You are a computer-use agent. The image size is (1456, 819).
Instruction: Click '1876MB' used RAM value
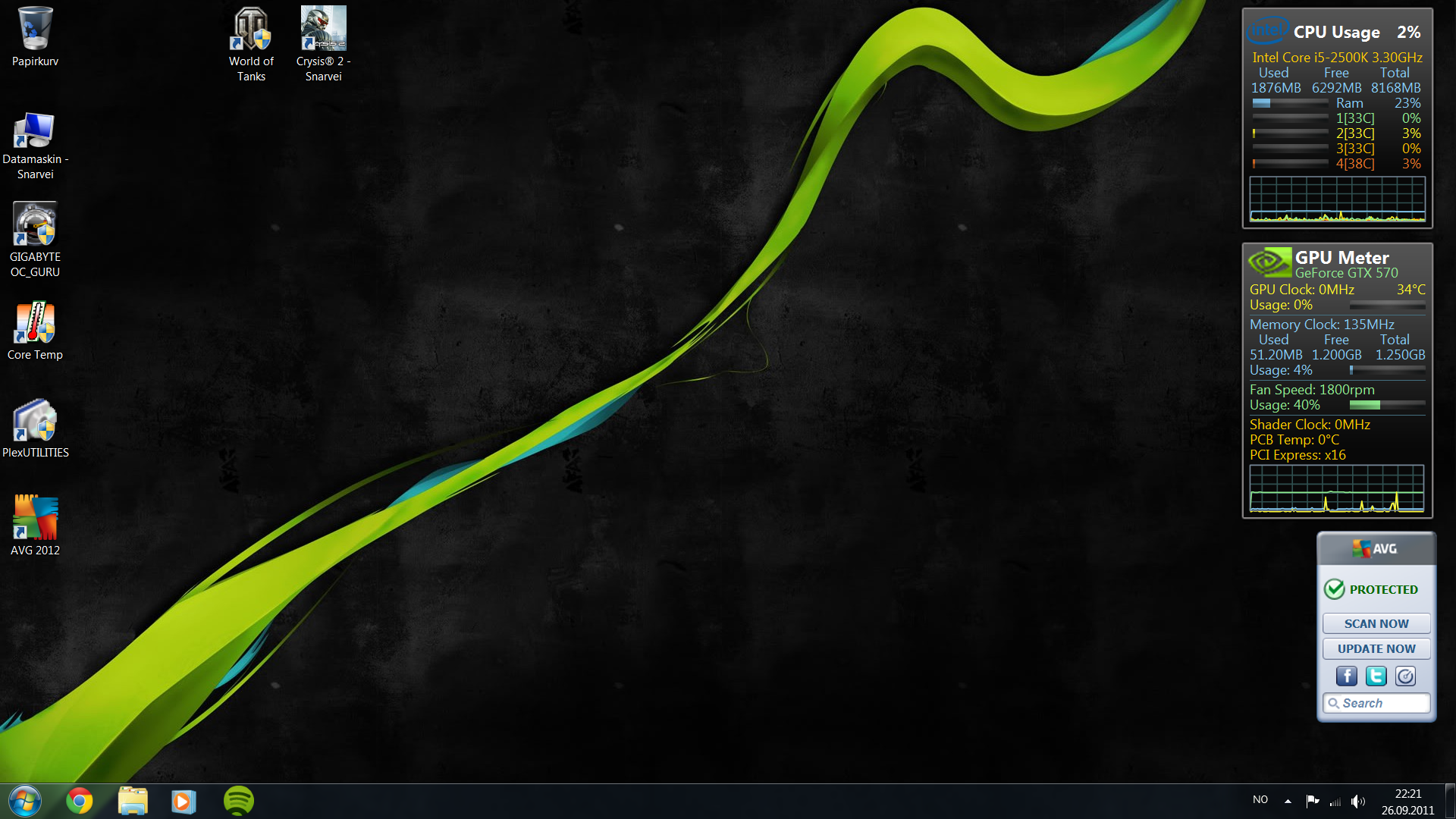[x=1276, y=88]
